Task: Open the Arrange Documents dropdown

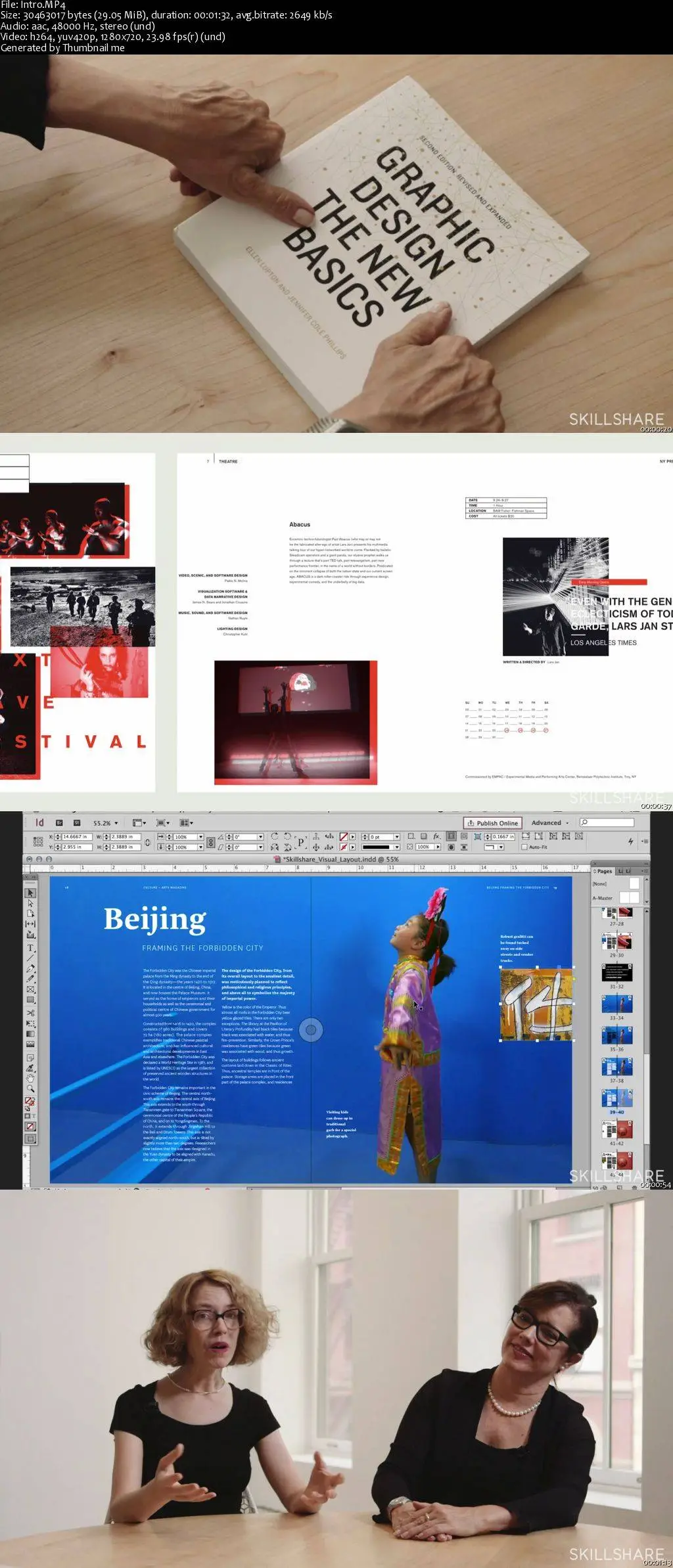Action: tap(187, 822)
